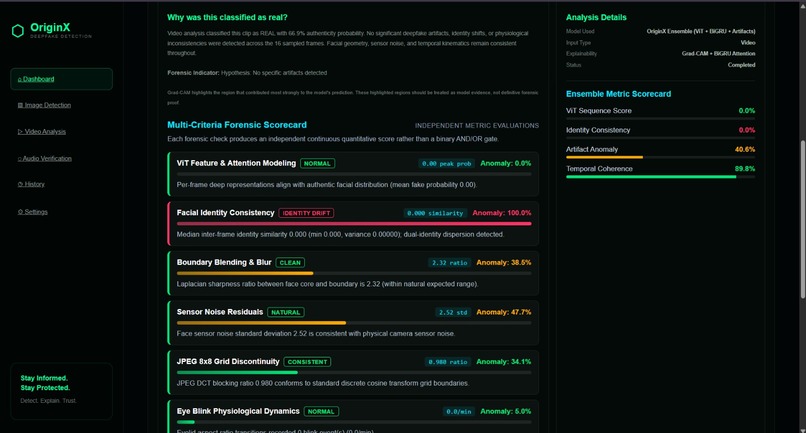Click the IDENTITY DRIFT badge
Screen dimensions: 806x433
point(306,213)
